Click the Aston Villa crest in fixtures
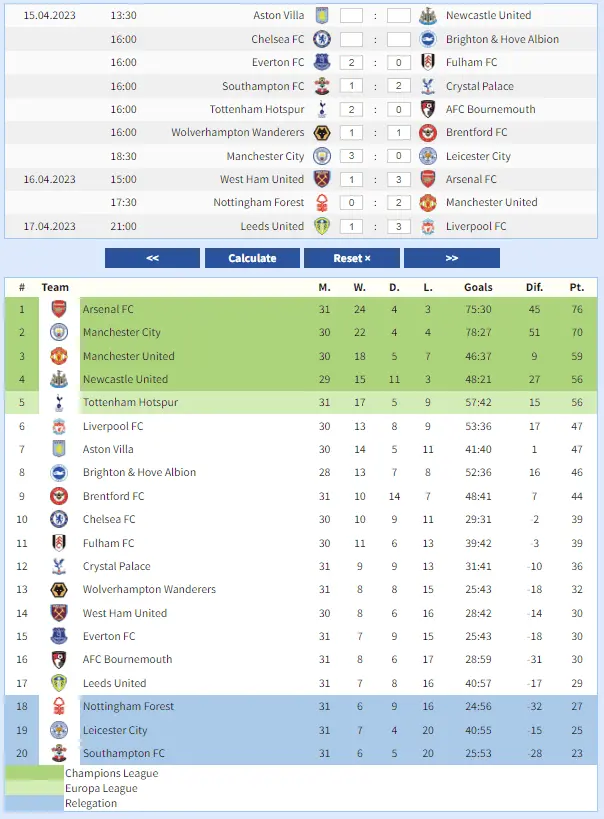Image resolution: width=604 pixels, height=819 pixels. click(322, 16)
